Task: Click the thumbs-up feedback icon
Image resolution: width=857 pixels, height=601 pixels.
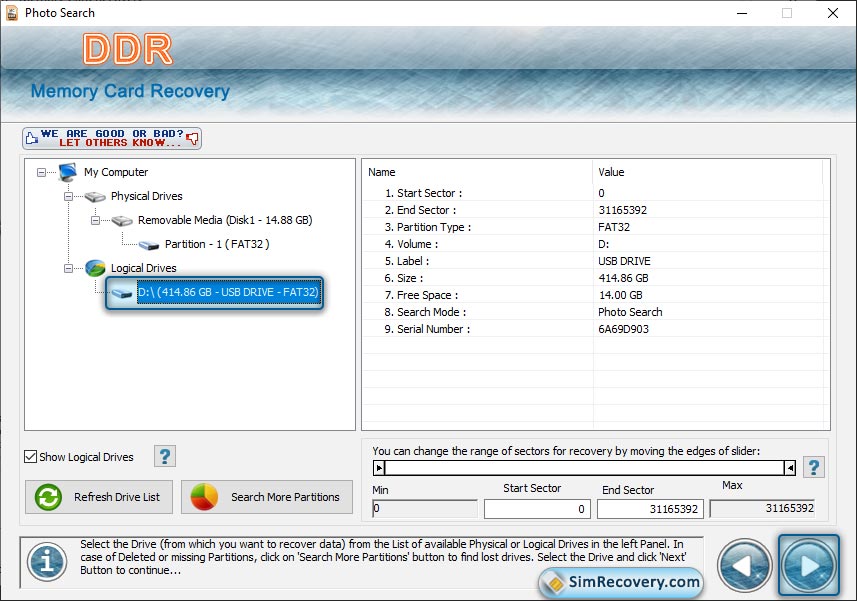Action: pos(32,138)
